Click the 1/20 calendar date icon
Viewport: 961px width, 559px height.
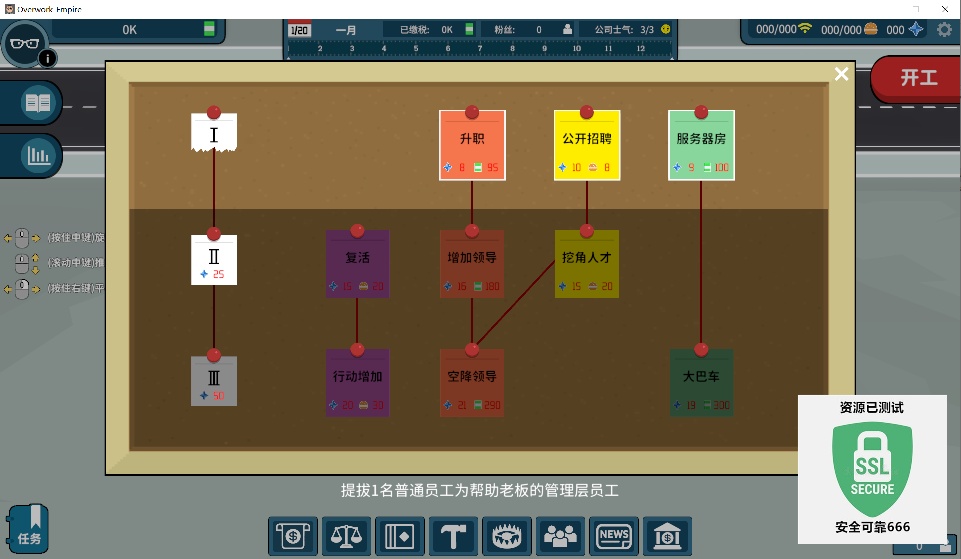pos(300,29)
